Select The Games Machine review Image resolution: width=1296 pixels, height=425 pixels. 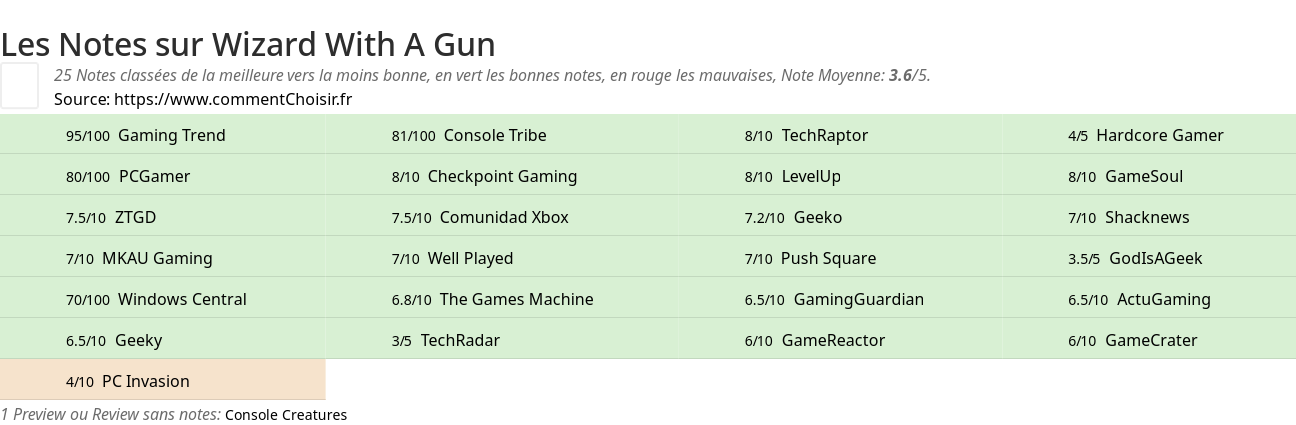pyautogui.click(x=516, y=299)
